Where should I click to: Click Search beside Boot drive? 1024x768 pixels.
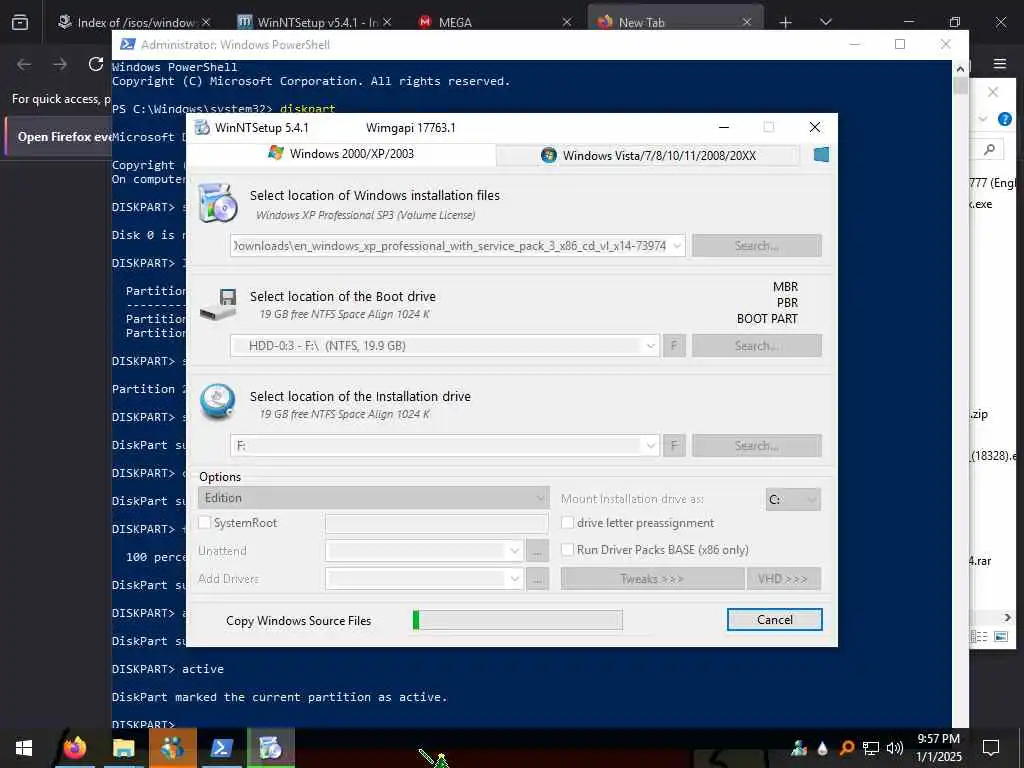point(757,345)
